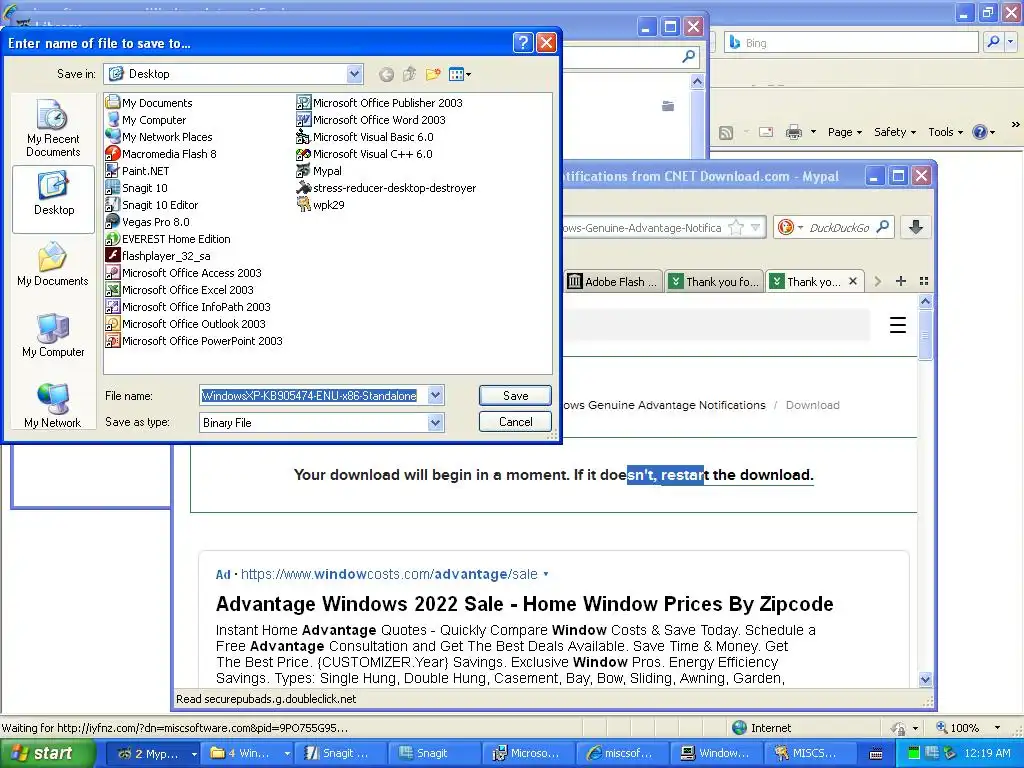Open the CNET hamburger menu

click(898, 325)
